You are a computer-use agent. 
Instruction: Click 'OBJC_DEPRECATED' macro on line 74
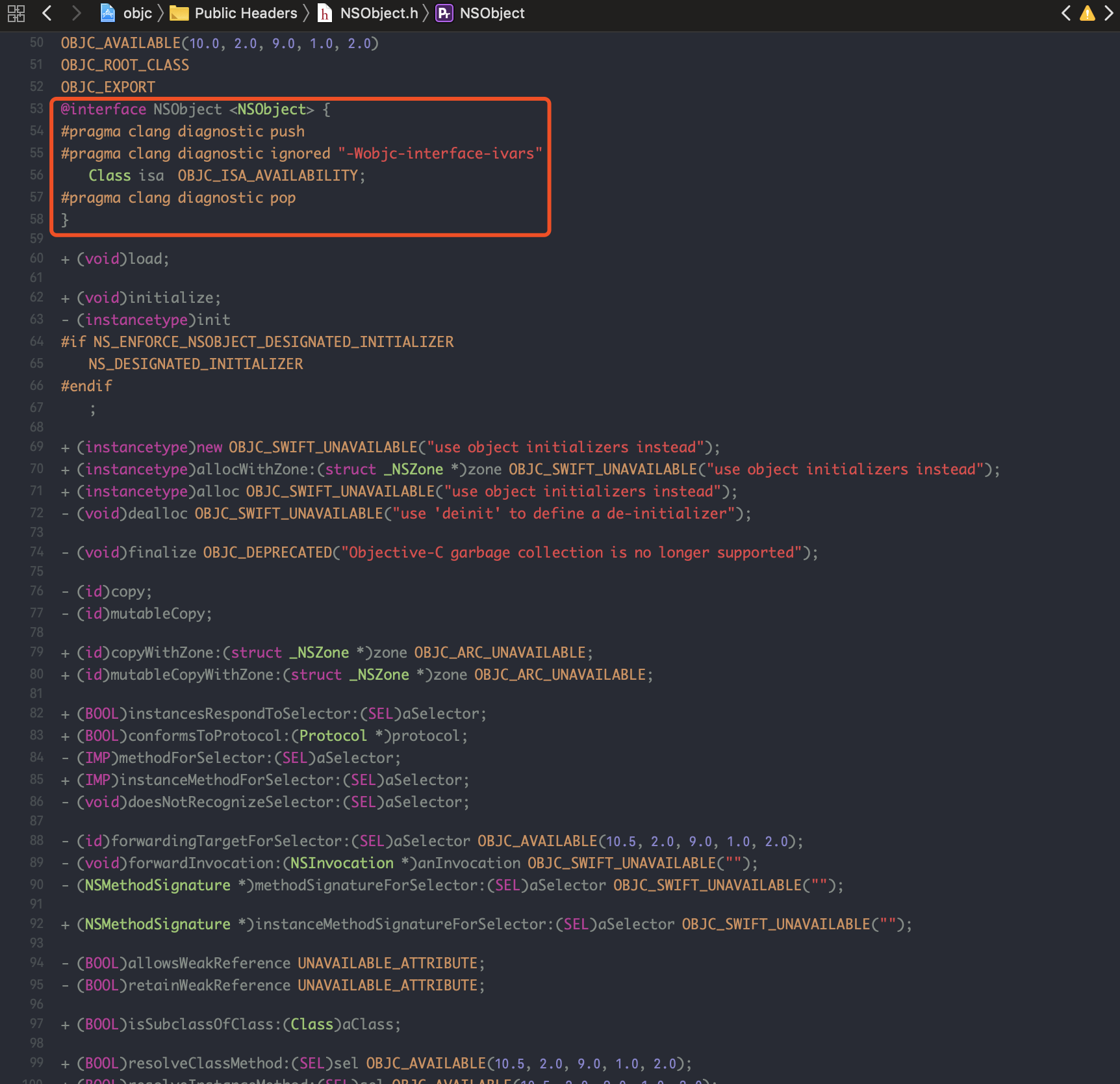pos(268,552)
